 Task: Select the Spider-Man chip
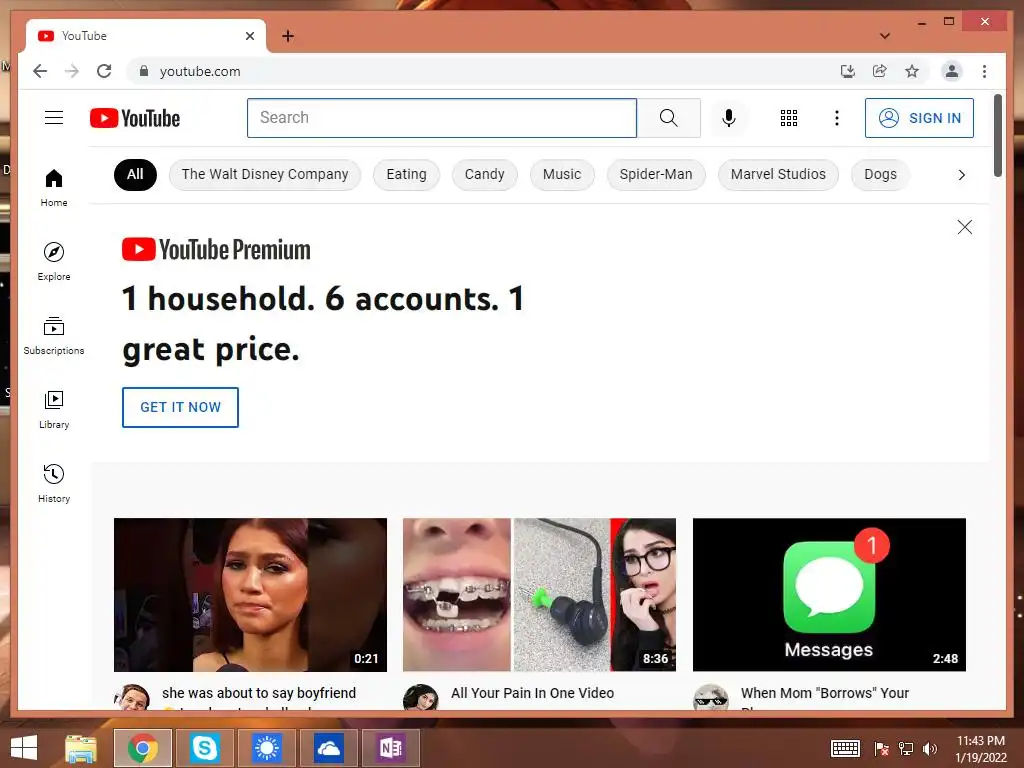(656, 174)
